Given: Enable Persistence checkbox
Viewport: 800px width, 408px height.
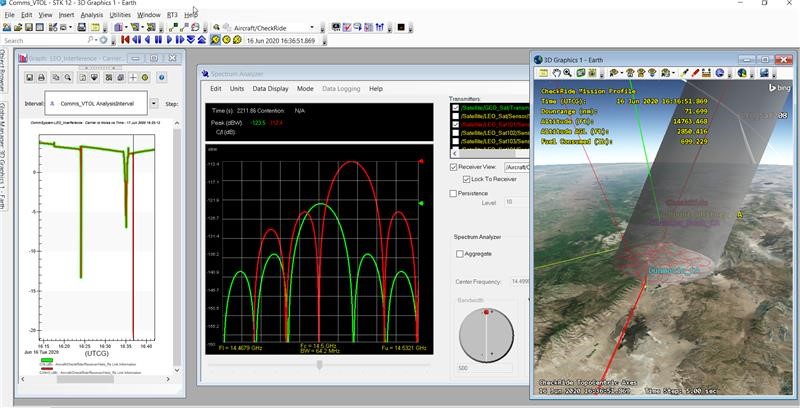Looking at the screenshot, I should 453,193.
